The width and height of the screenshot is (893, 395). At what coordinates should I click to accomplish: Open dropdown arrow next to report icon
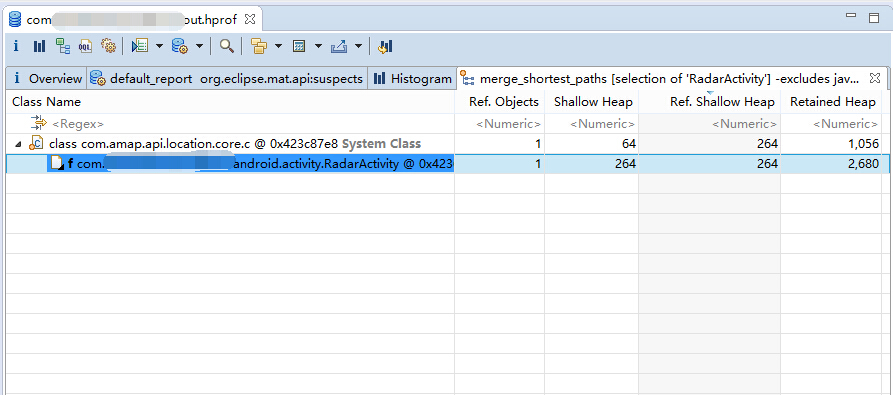(x=159, y=46)
